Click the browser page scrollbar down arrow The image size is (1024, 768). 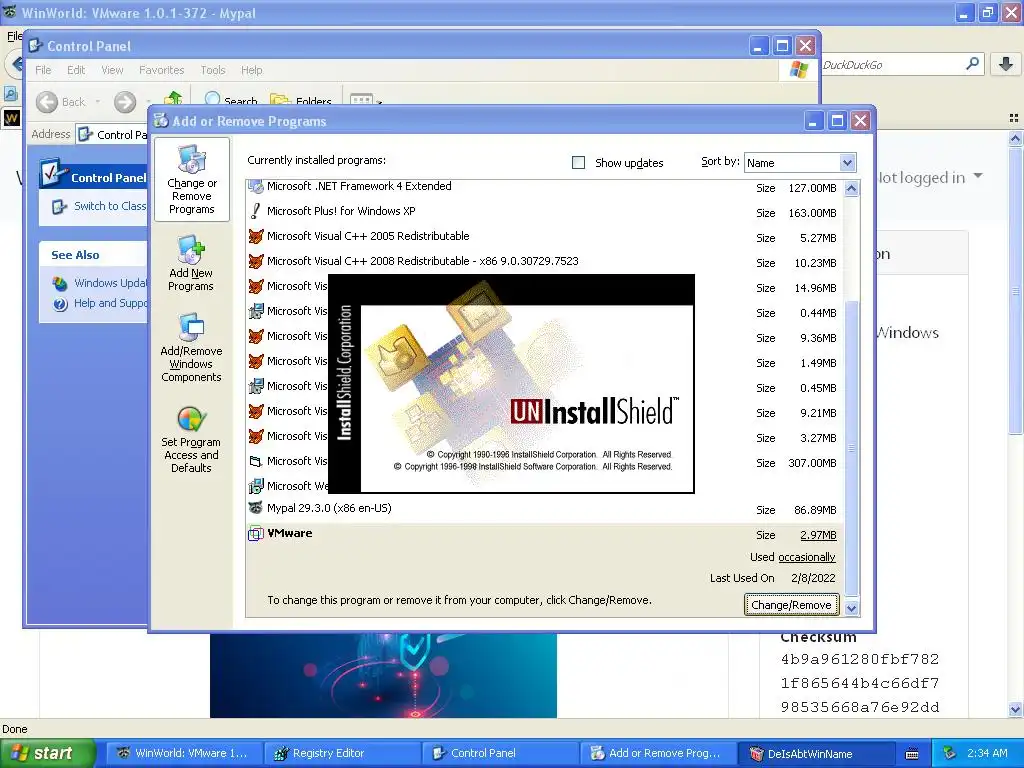coord(1015,710)
